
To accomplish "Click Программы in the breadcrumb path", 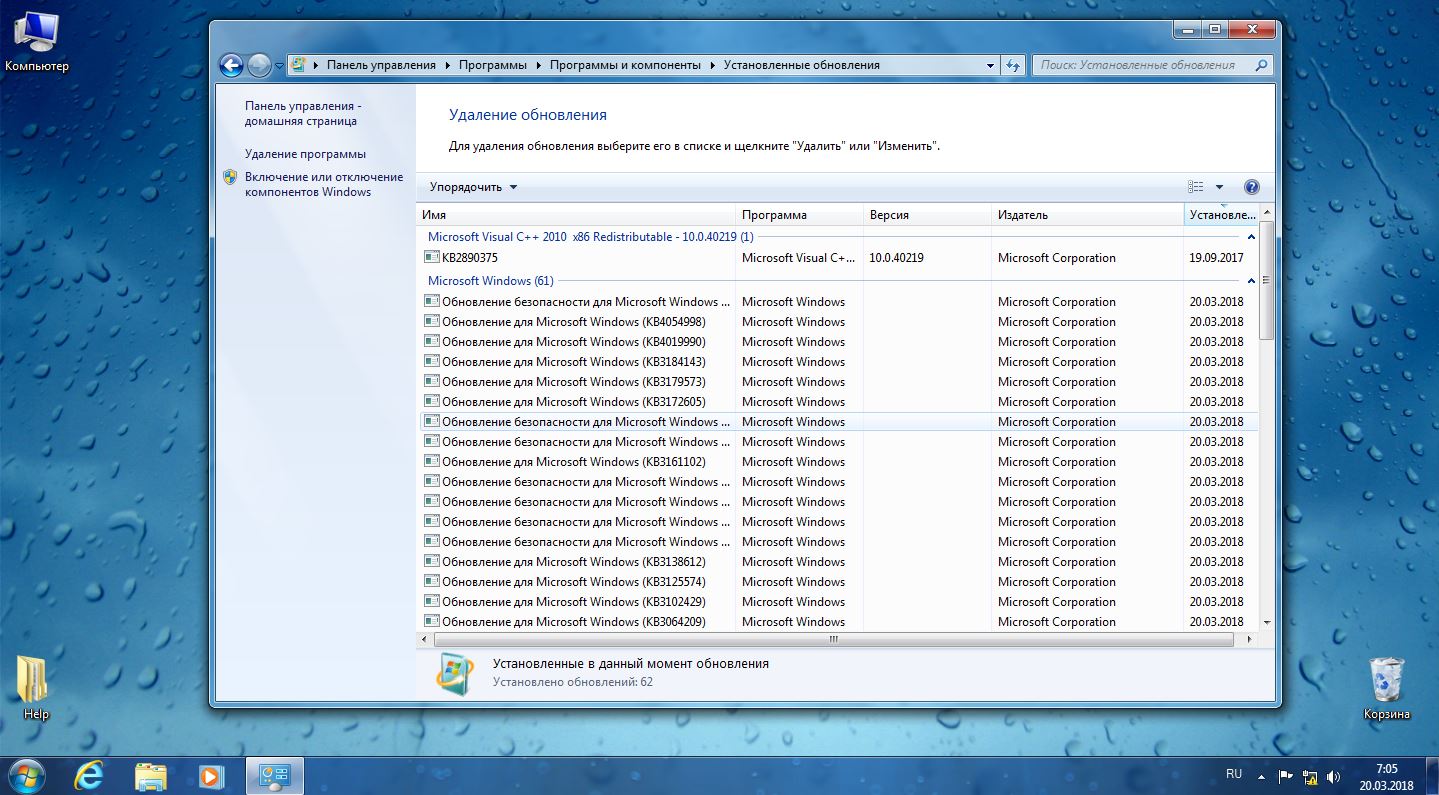I will [x=492, y=65].
